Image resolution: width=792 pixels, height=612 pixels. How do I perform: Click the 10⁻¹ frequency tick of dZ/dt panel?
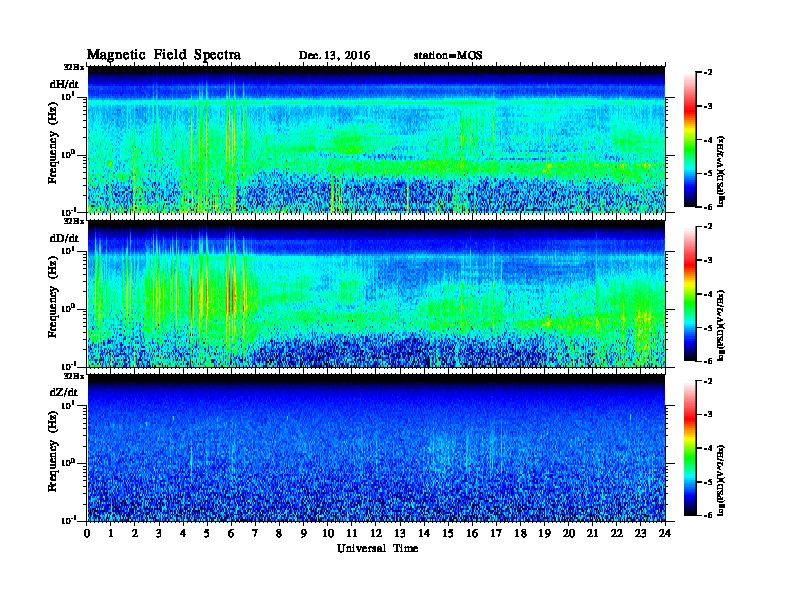pos(68,520)
